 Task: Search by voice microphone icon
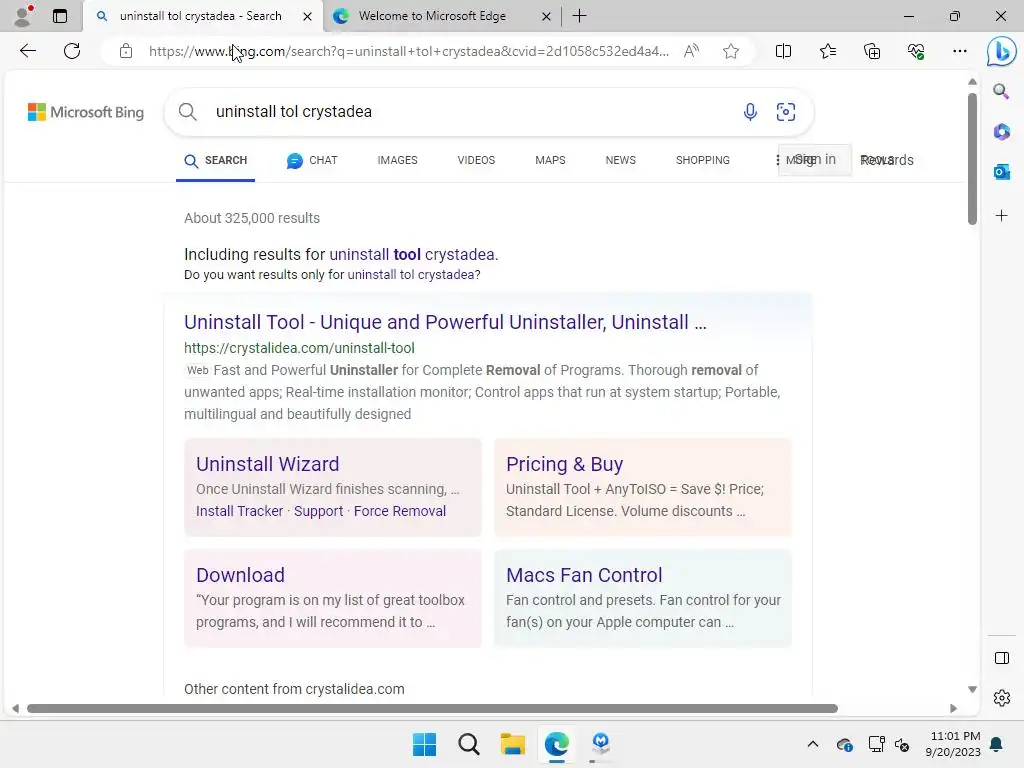click(x=750, y=112)
